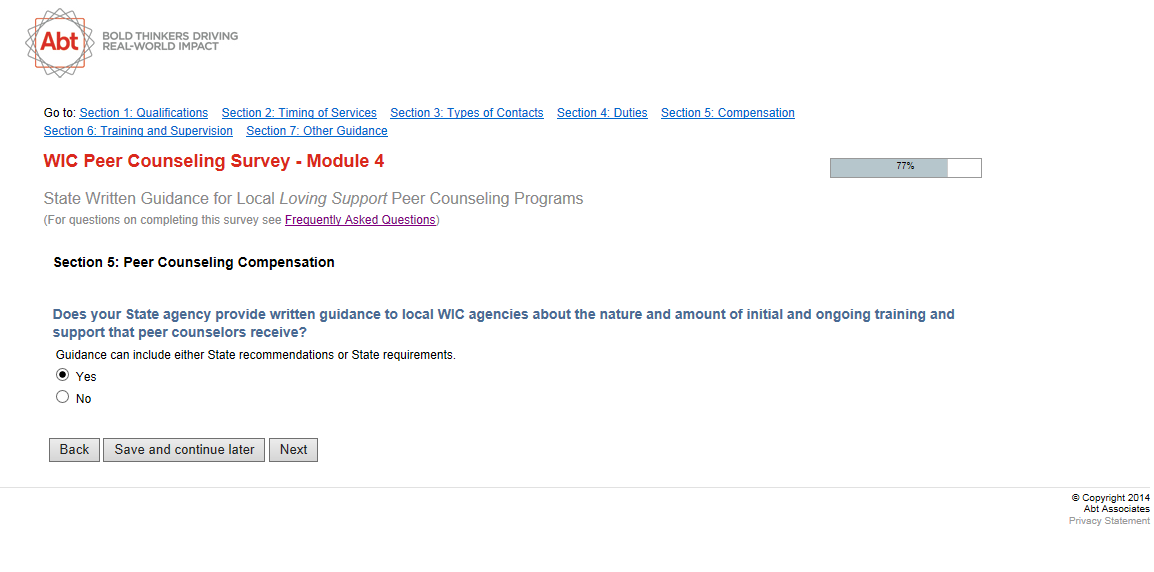Click the WIC Peer Counseling Survey title
This screenshot has width=1154, height=572.
coord(213,161)
